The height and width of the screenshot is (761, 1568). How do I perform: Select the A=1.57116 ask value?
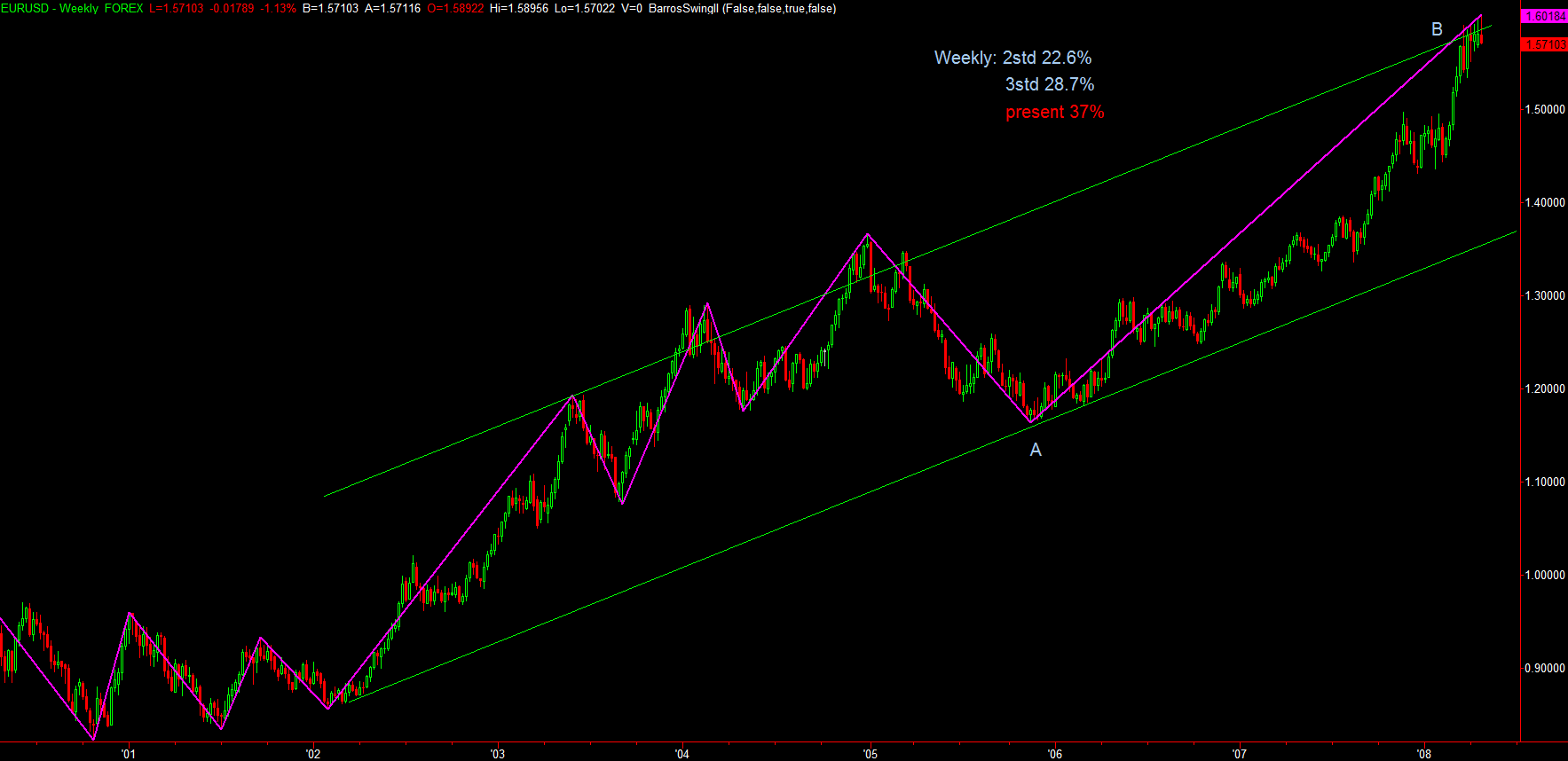[392, 9]
